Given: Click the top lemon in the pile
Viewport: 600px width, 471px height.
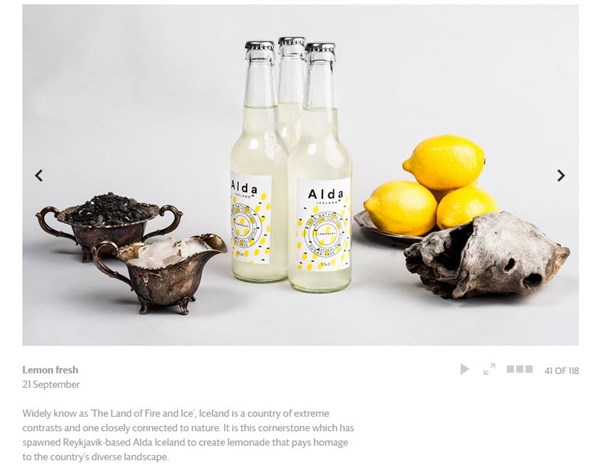Looking at the screenshot, I should tap(444, 162).
